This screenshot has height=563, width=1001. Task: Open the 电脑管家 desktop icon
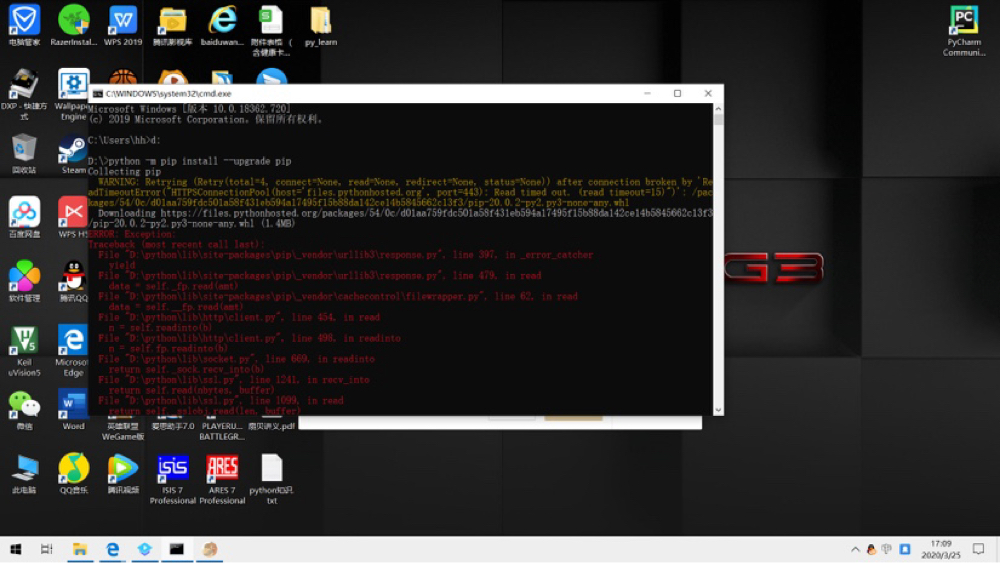click(x=24, y=26)
